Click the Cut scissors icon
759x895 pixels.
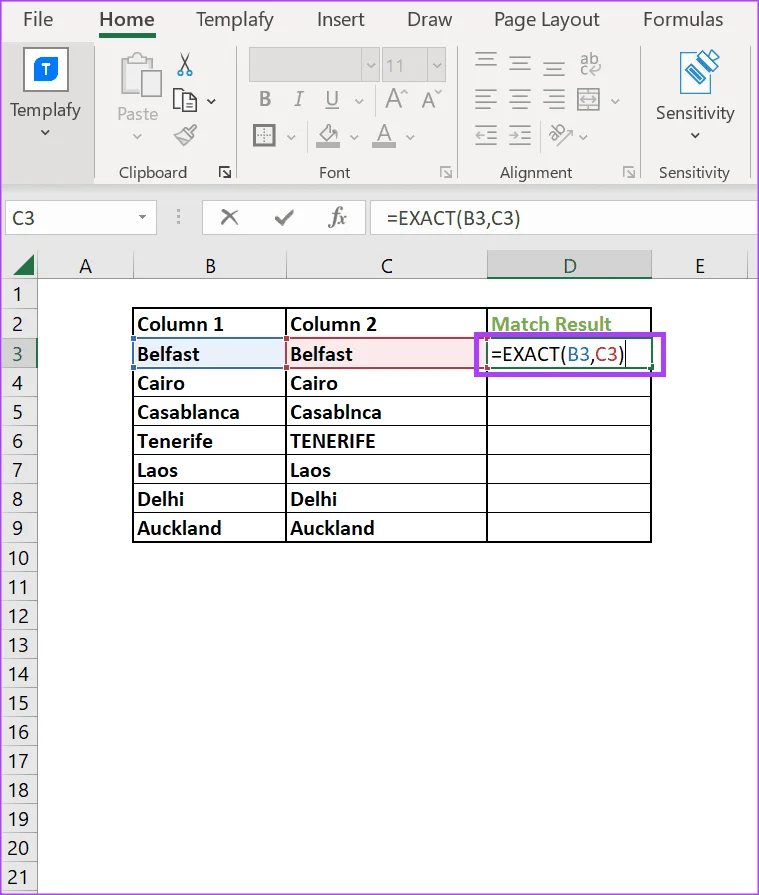coord(184,64)
